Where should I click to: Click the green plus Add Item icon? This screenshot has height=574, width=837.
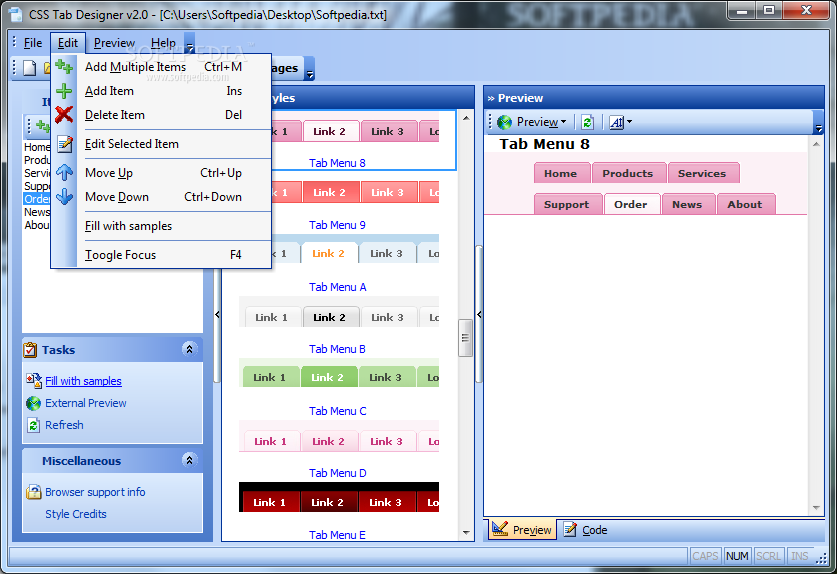[x=64, y=91]
